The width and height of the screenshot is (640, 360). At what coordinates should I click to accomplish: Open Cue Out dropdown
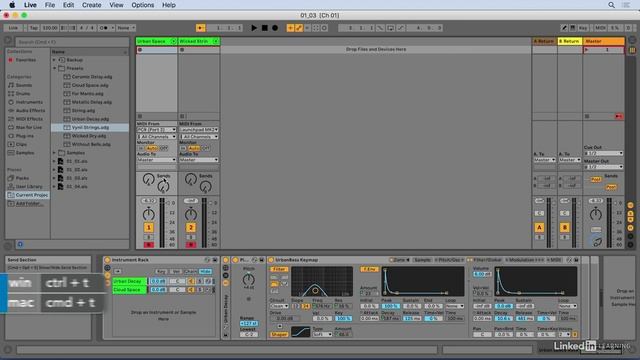coord(603,153)
